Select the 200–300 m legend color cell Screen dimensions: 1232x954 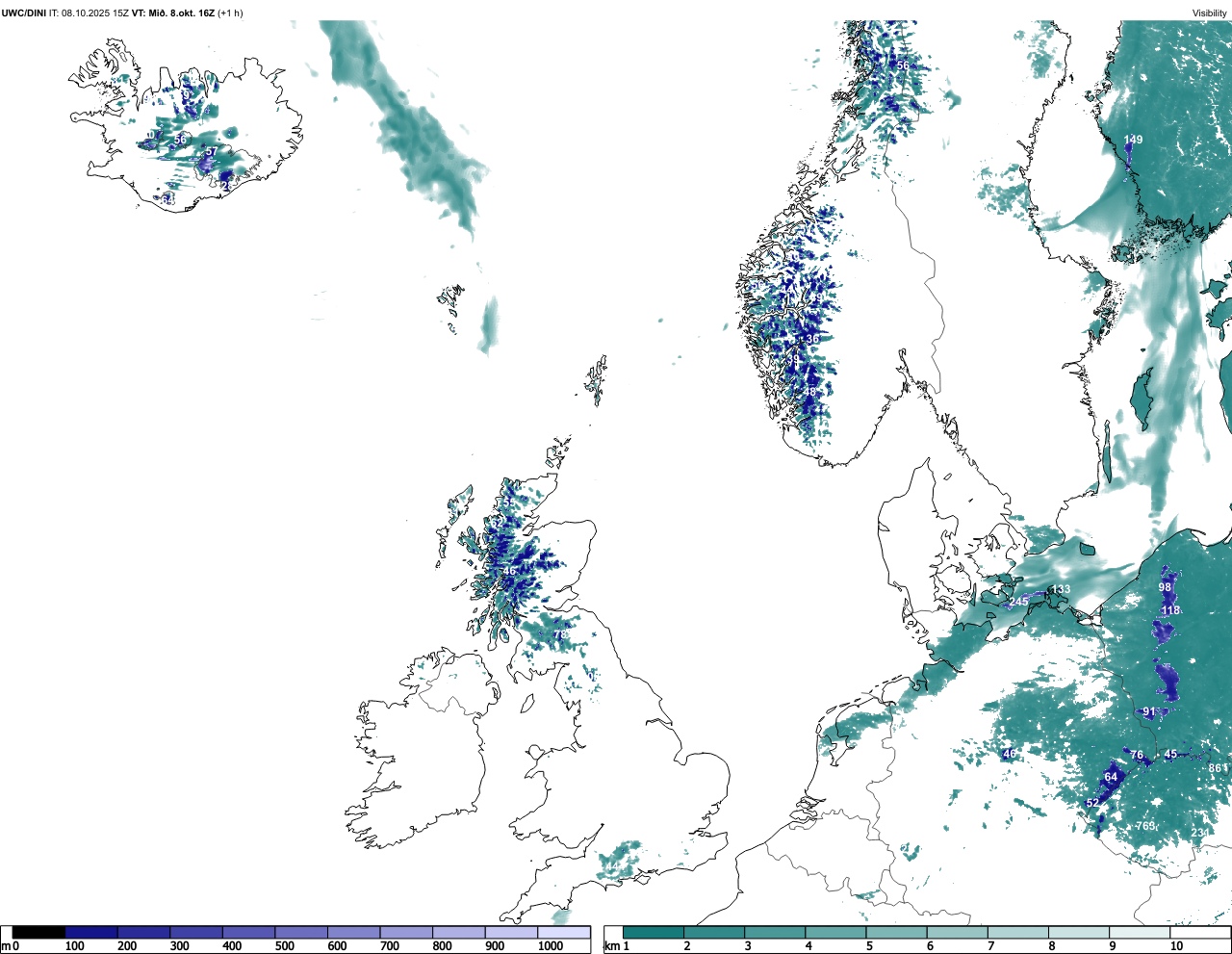tap(144, 932)
